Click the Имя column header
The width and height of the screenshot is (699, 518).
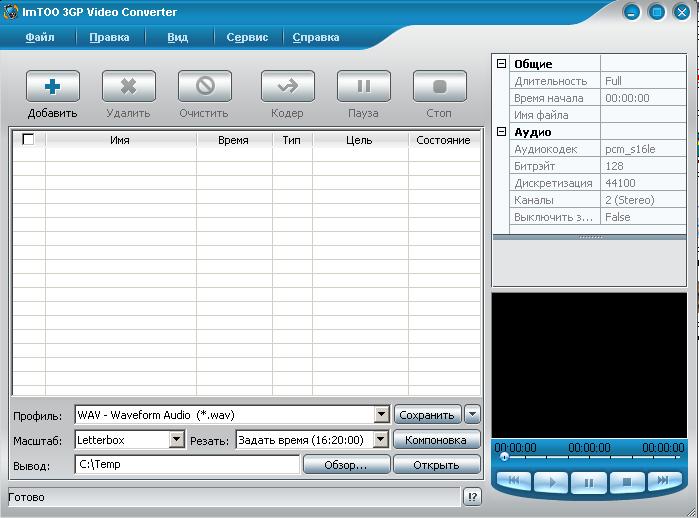pos(120,140)
